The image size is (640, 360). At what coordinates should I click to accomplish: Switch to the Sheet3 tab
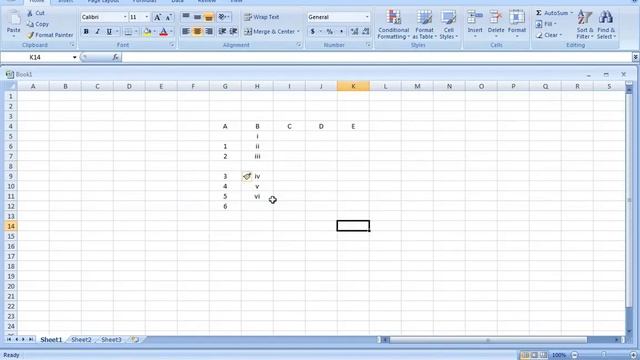(x=111, y=340)
